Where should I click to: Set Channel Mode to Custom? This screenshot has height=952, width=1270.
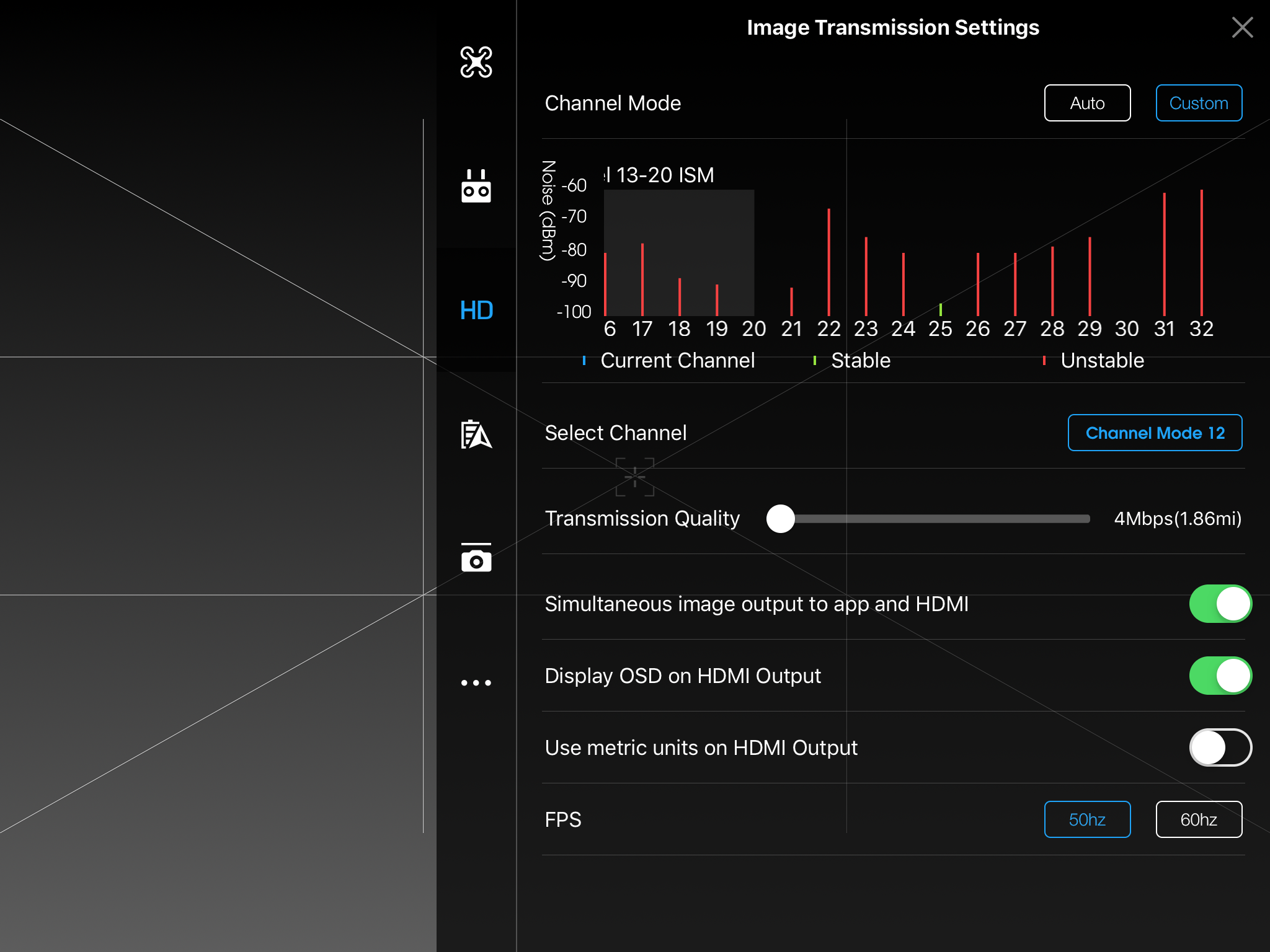(x=1199, y=103)
